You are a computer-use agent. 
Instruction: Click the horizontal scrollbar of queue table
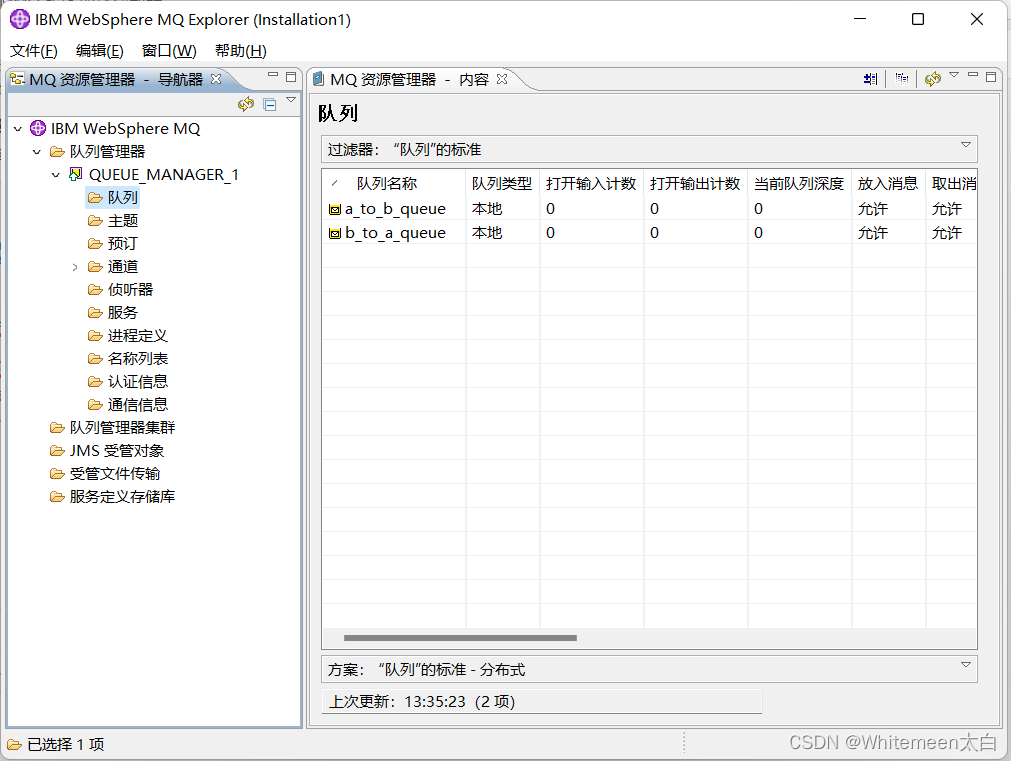coord(460,638)
